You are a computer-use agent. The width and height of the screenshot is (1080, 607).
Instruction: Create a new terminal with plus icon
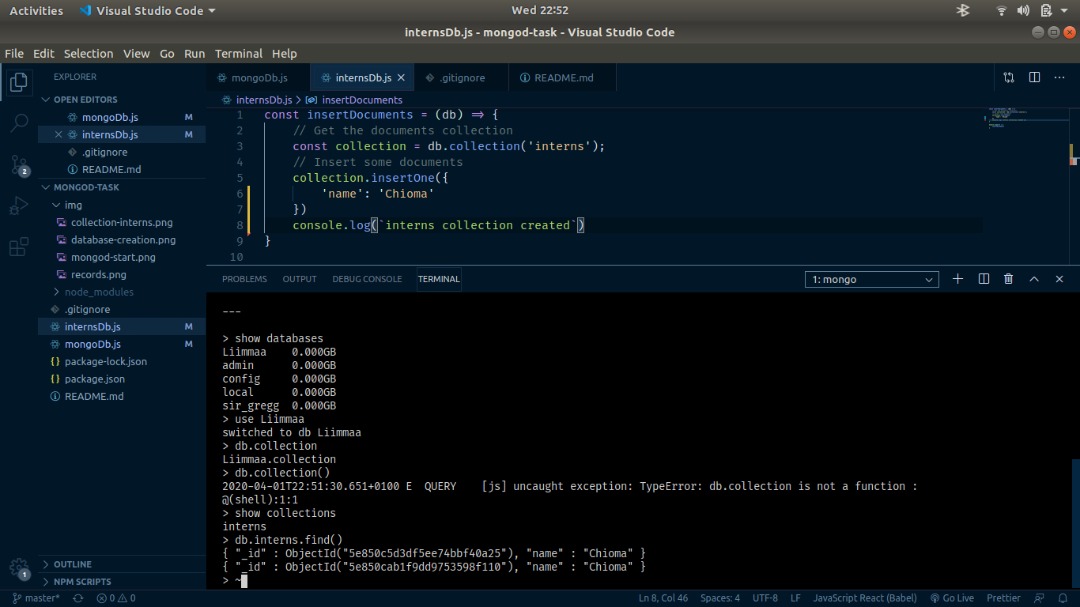pos(957,279)
